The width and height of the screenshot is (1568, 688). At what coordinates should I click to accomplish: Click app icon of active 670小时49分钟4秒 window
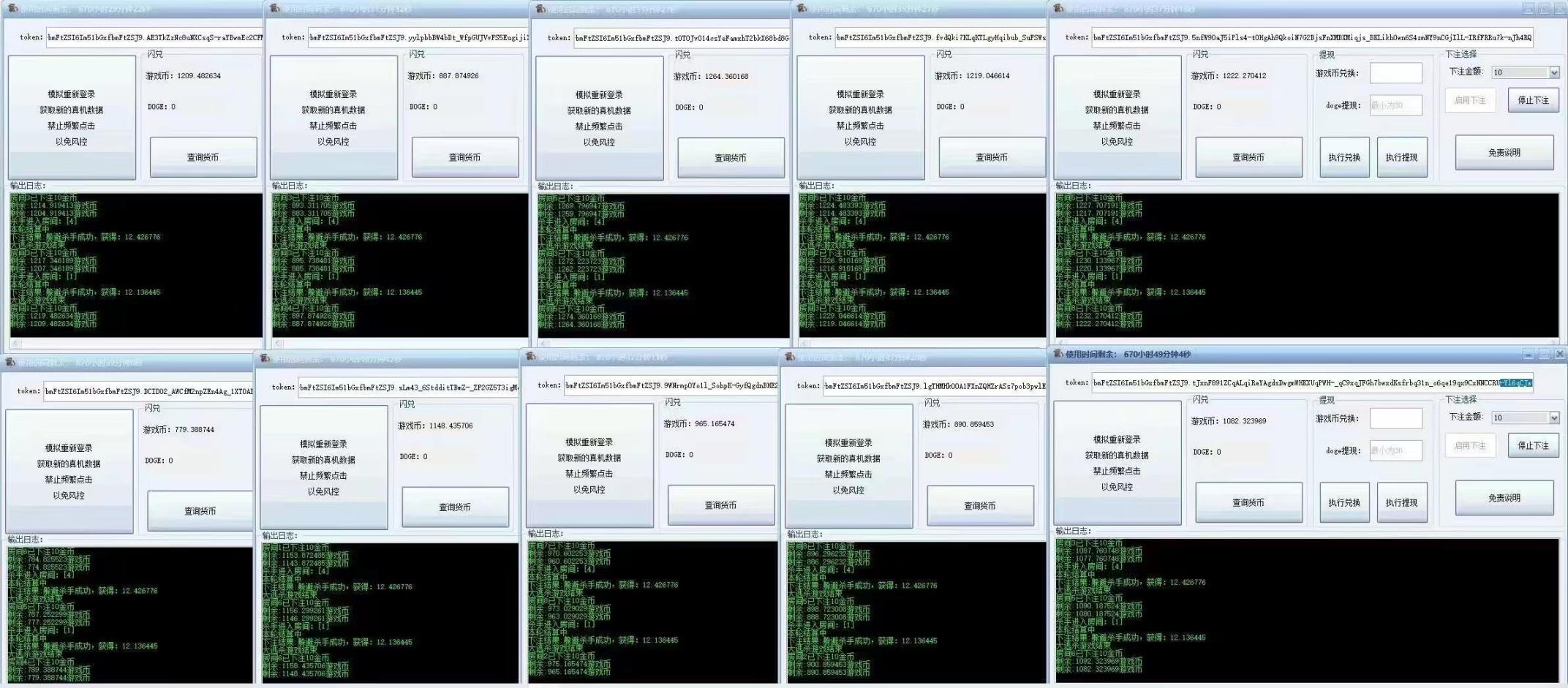tap(1058, 354)
